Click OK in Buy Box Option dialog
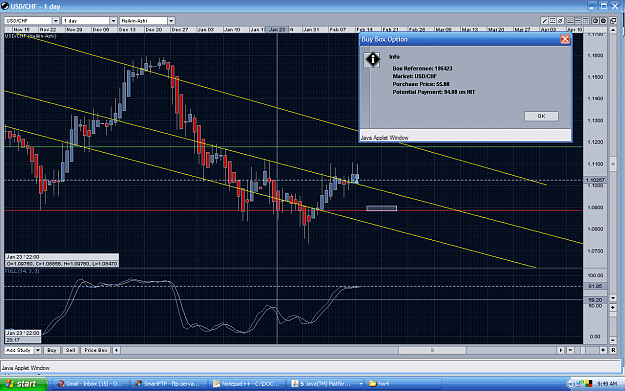Viewport: 625px width, 391px height. click(541, 116)
